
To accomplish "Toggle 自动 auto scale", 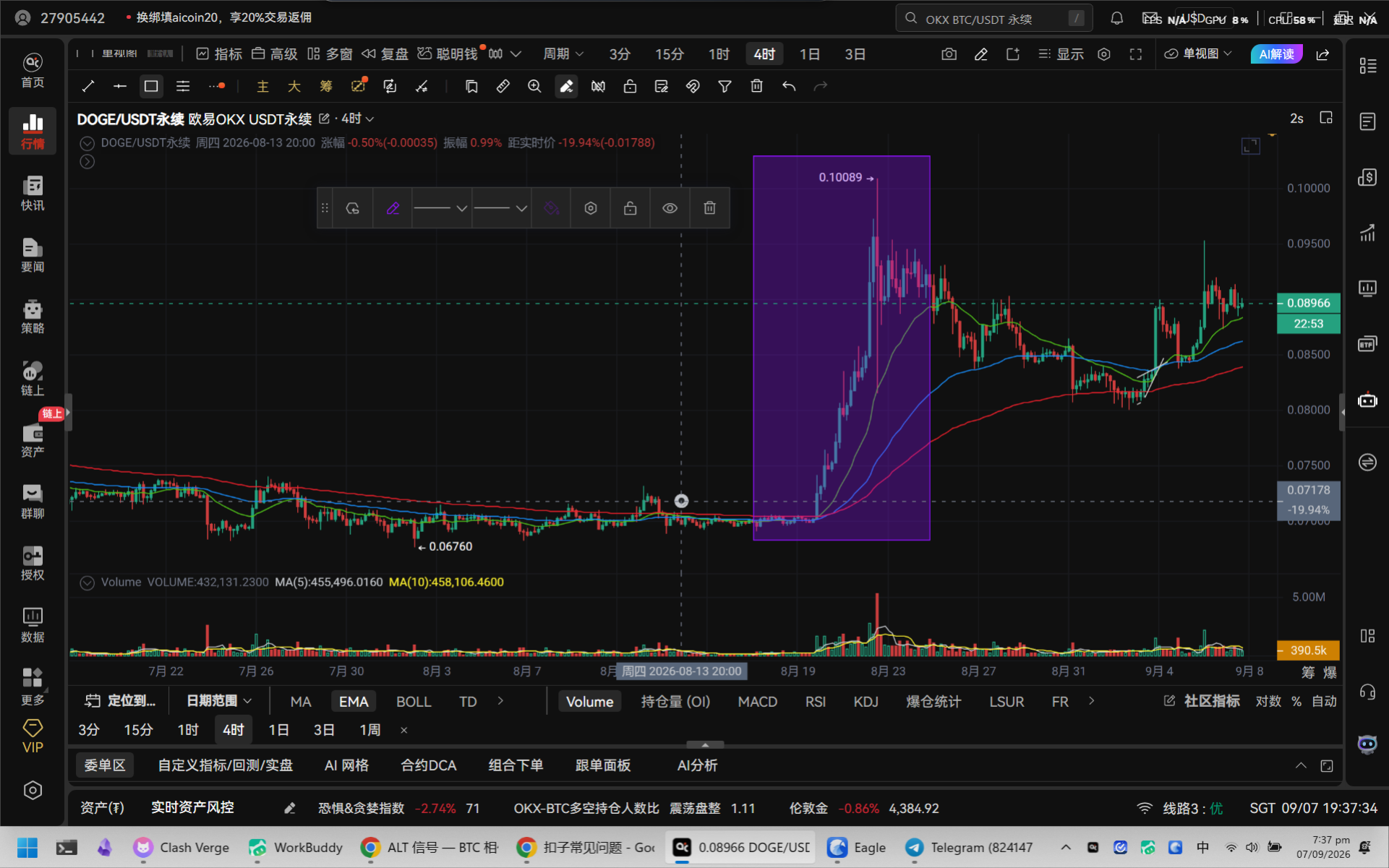I will pos(1324,701).
